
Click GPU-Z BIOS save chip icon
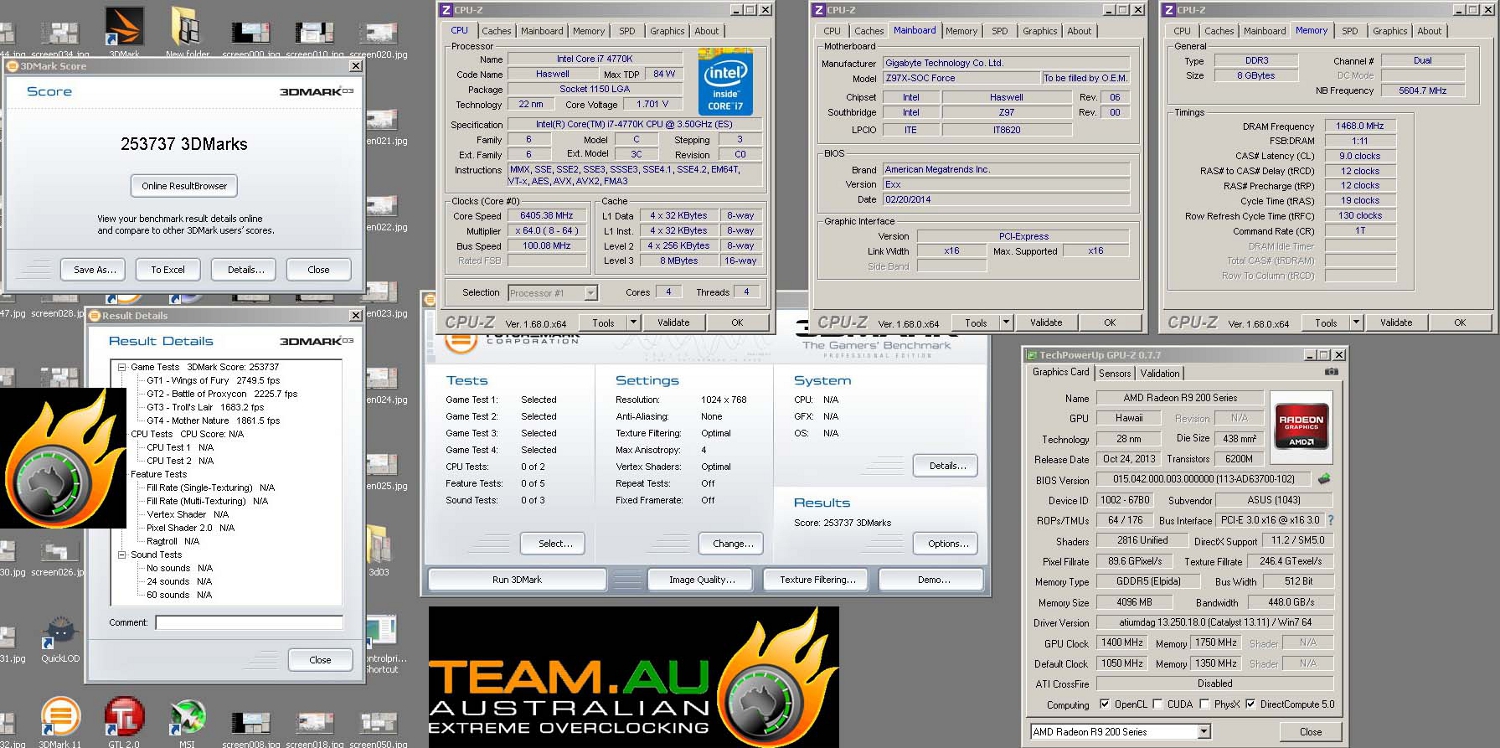tap(1323, 479)
